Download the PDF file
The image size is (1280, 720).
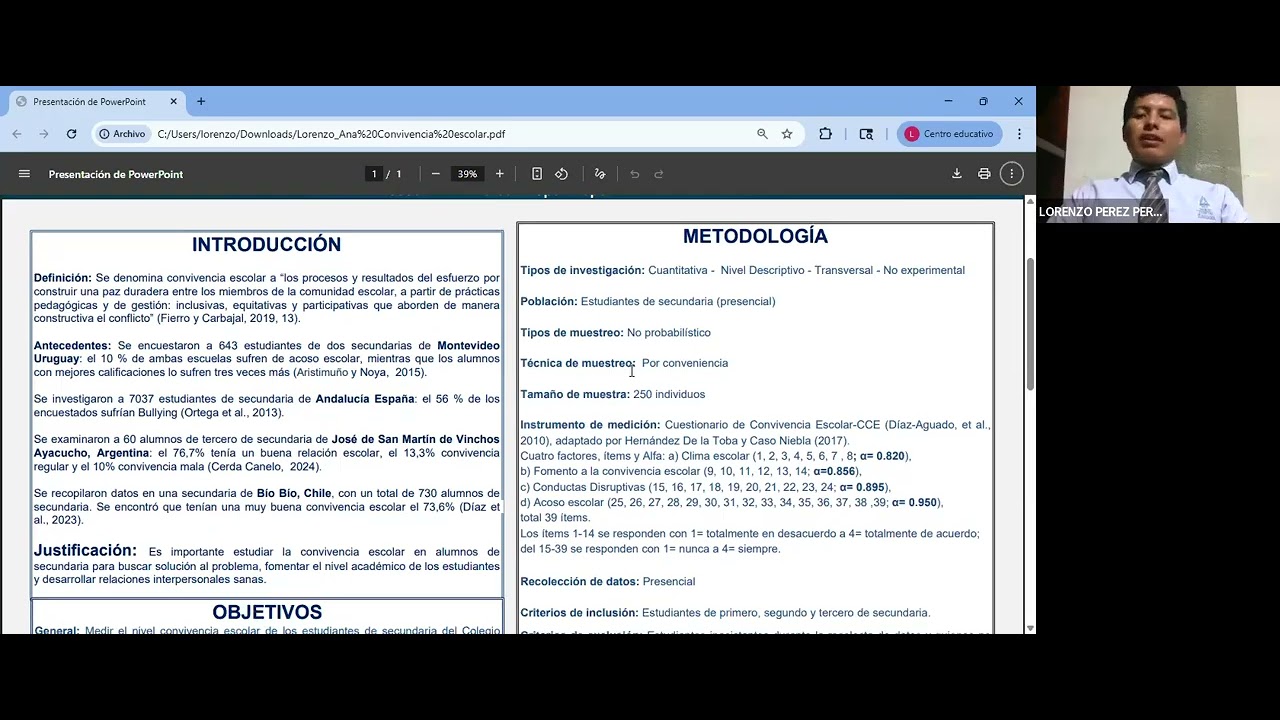(957, 174)
